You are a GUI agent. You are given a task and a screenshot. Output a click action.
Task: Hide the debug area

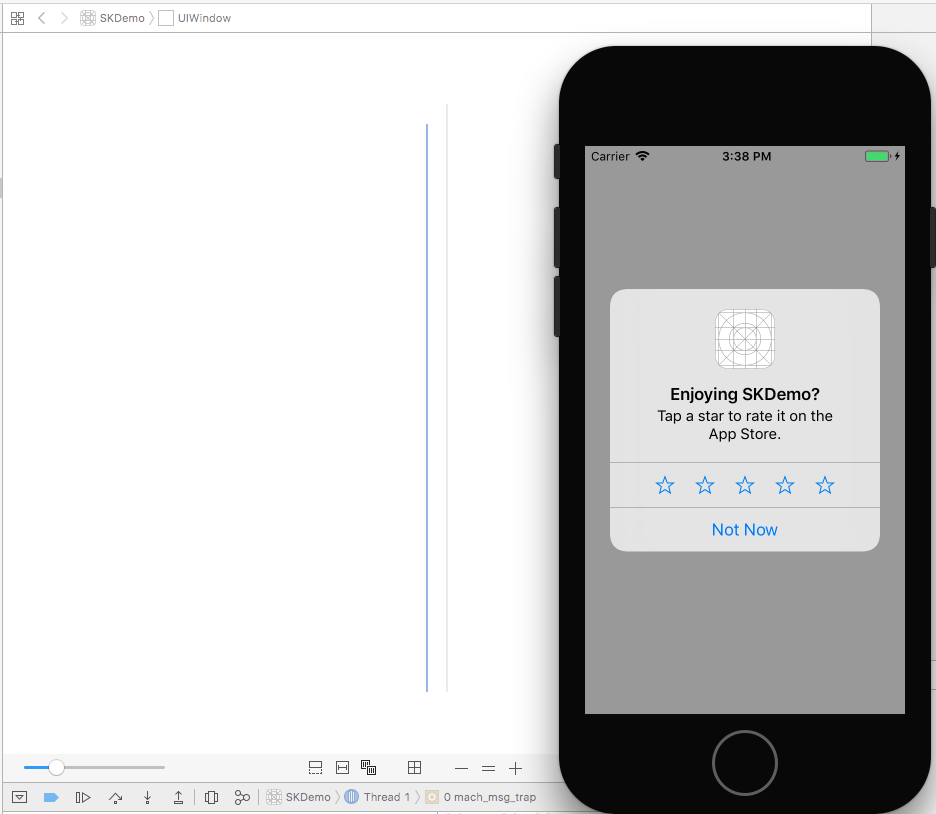click(x=20, y=797)
